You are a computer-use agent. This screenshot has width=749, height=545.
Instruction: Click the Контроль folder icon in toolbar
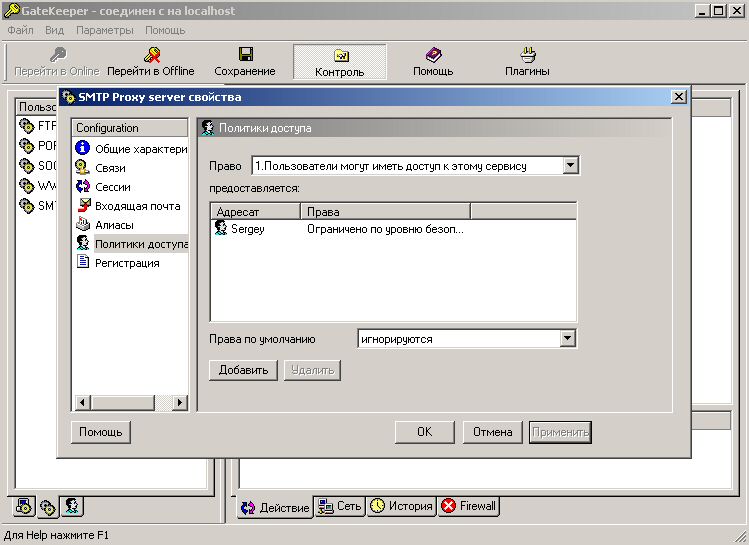(340, 55)
